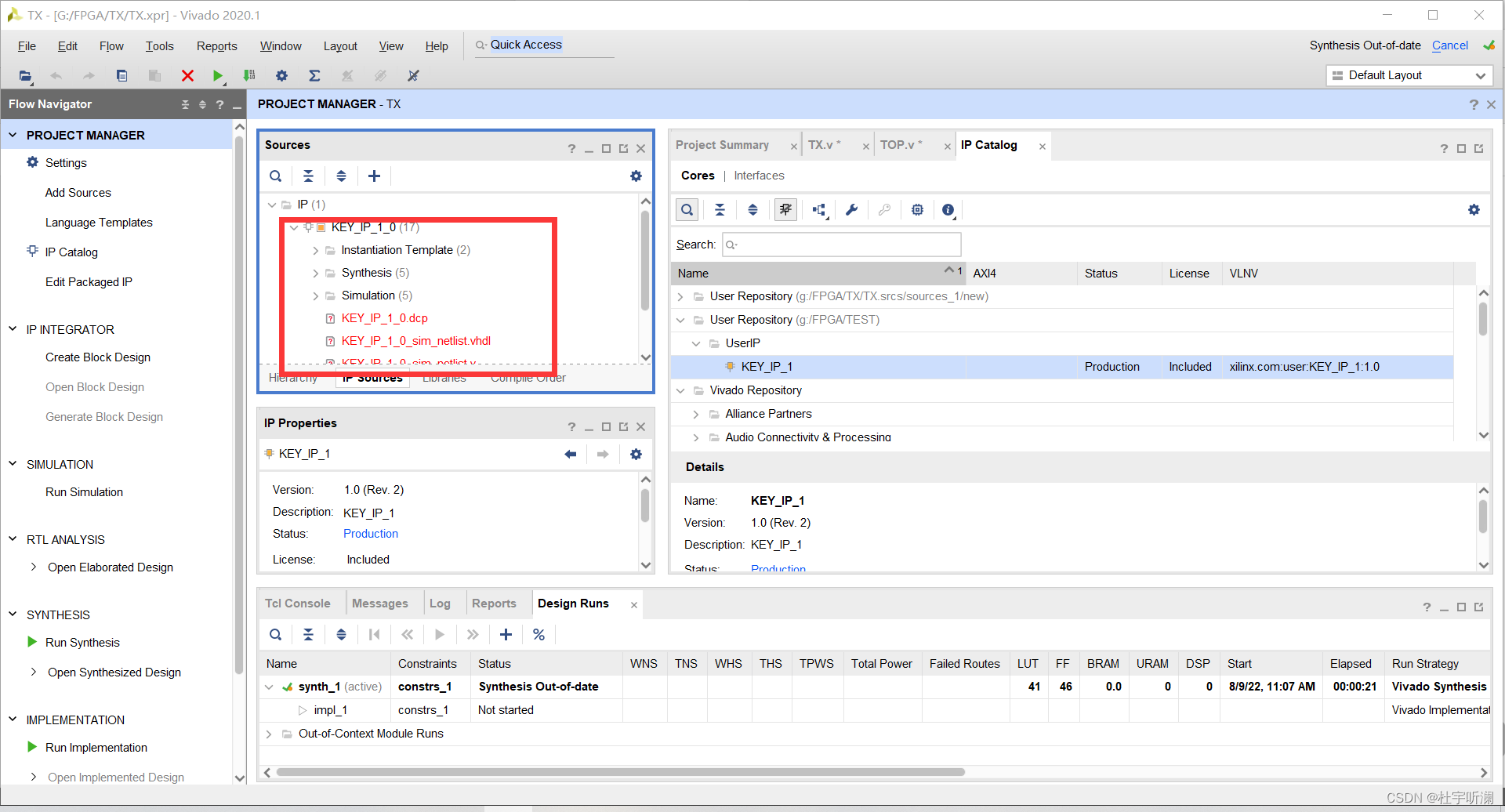Open project from main toolbar folder icon
This screenshot has width=1505, height=812.
pyautogui.click(x=25, y=76)
